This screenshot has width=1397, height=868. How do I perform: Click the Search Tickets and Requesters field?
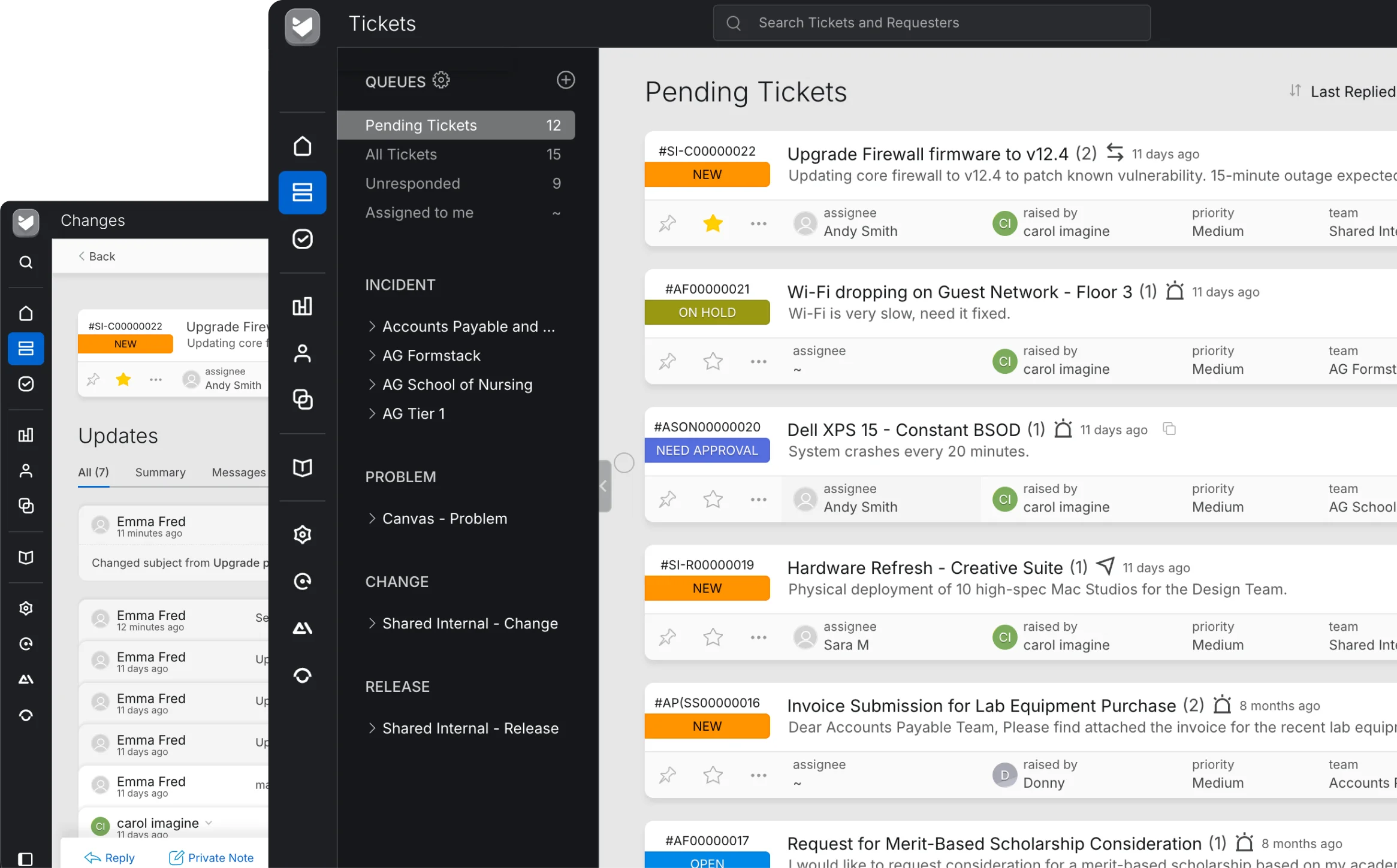931,23
